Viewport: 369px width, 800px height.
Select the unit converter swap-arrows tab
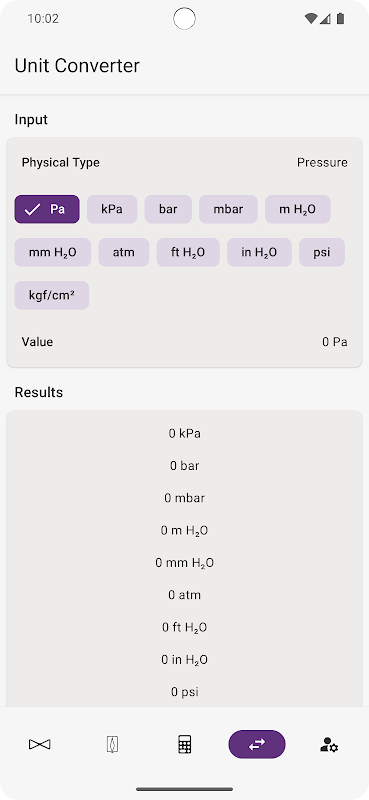point(257,744)
